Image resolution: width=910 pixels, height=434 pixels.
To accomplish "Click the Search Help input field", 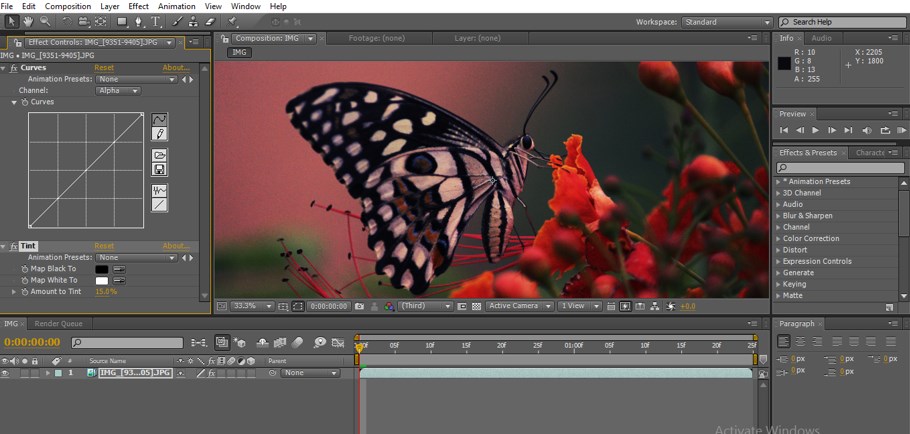I will [845, 22].
